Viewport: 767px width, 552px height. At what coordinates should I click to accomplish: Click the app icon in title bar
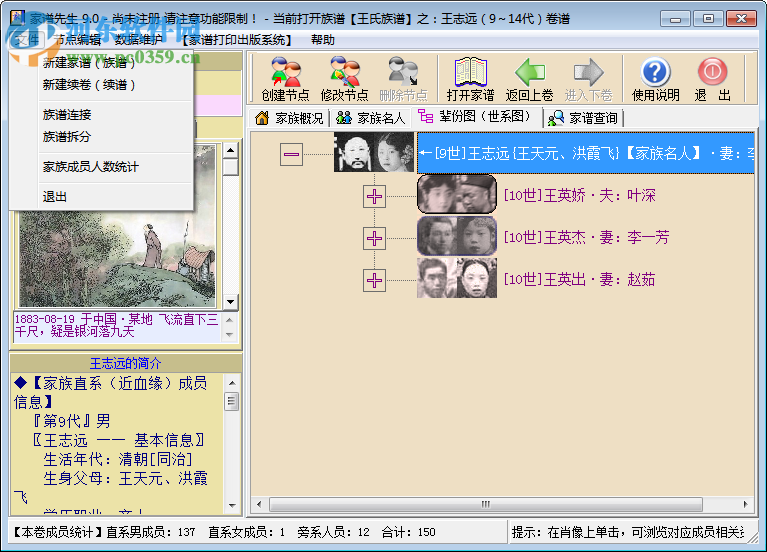(x=17, y=18)
